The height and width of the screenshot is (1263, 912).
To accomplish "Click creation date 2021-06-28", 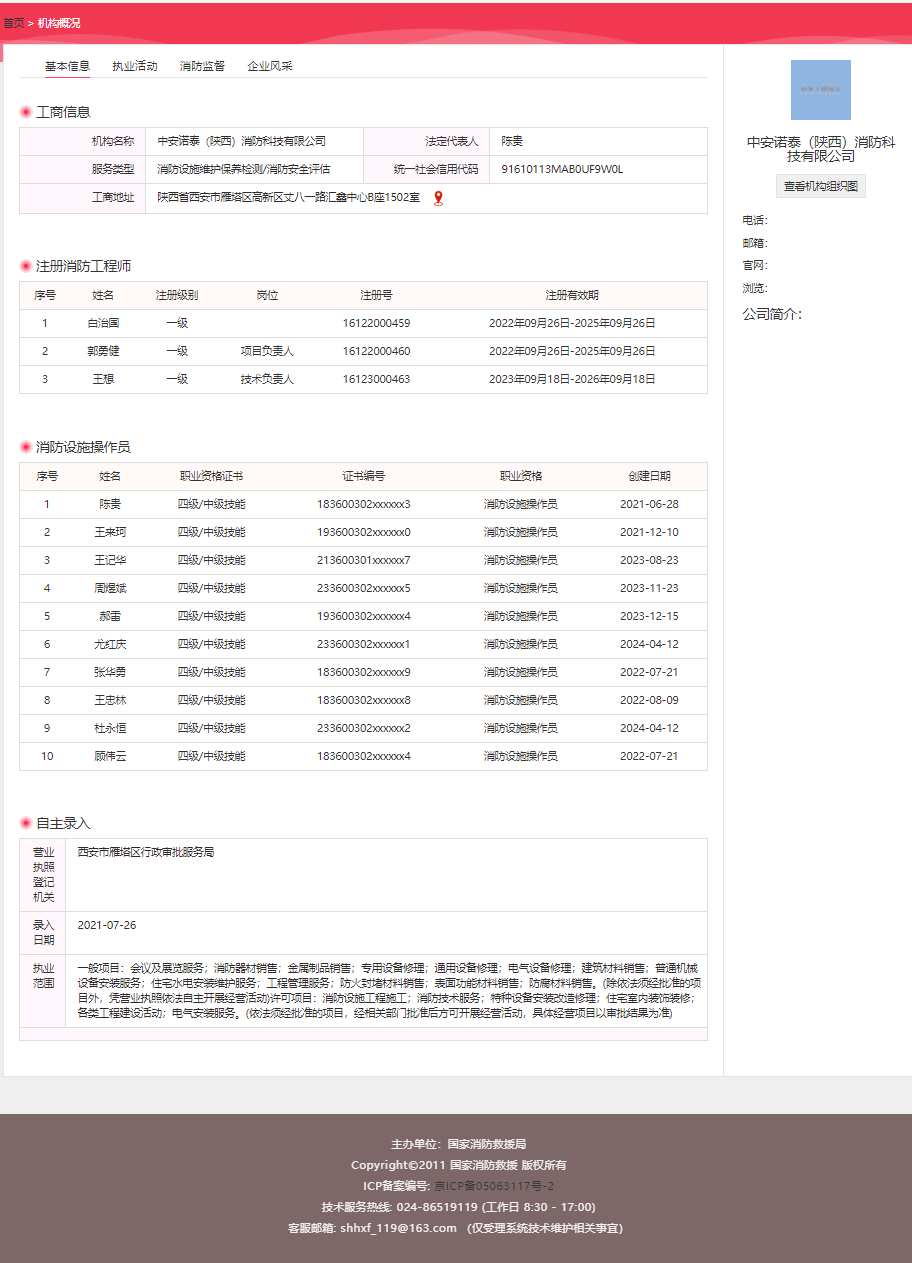I will tap(649, 504).
